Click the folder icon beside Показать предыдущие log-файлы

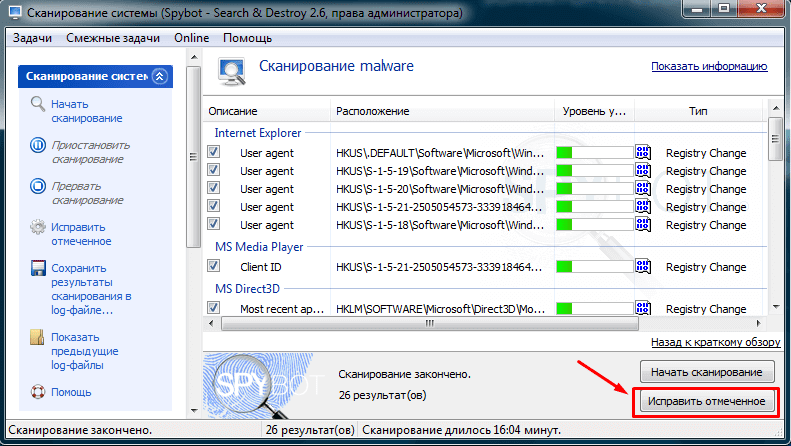(x=38, y=337)
